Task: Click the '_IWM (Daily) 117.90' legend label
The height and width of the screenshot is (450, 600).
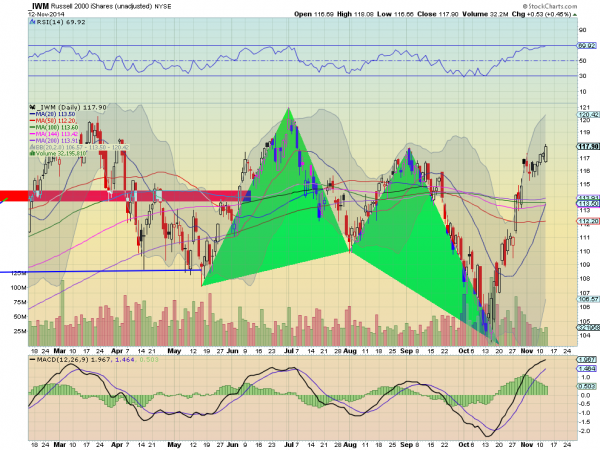Action: 71,108
